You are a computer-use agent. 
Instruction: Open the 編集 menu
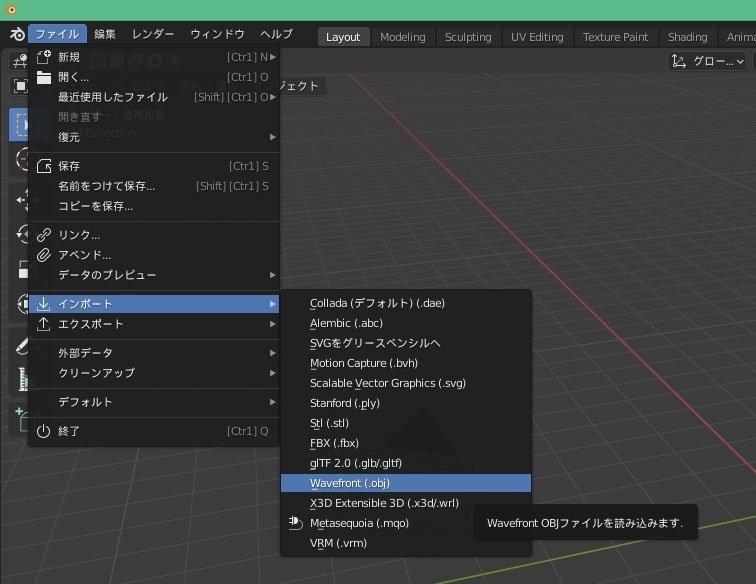pos(105,34)
